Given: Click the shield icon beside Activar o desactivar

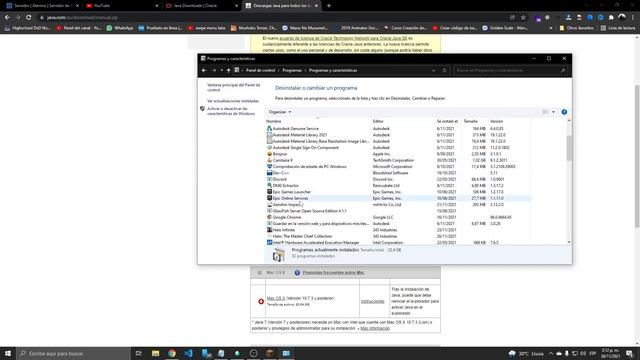Looking at the screenshot, I should (202, 109).
